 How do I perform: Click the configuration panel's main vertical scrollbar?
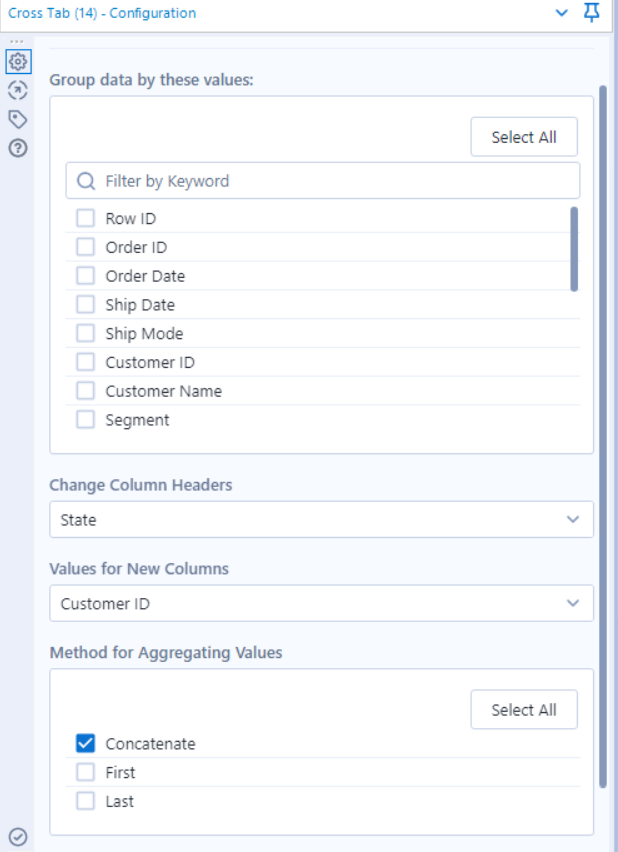coord(603,436)
